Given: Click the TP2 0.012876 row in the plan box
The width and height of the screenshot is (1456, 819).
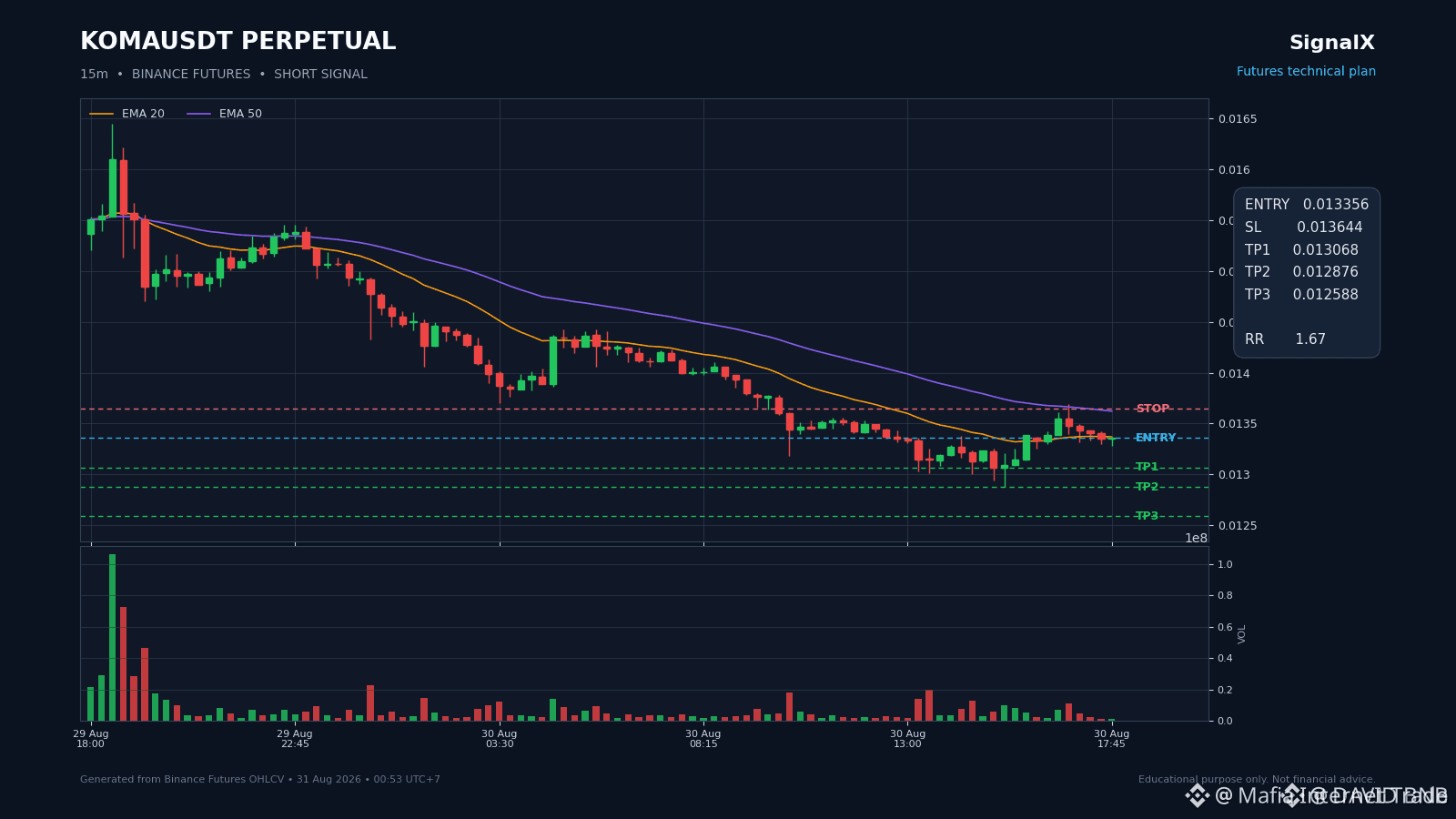Looking at the screenshot, I should click(1301, 272).
